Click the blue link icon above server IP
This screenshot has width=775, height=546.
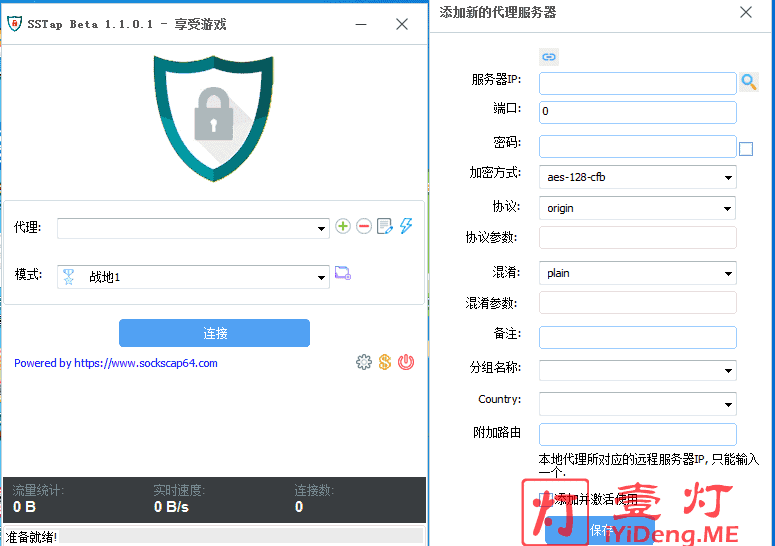point(549,57)
